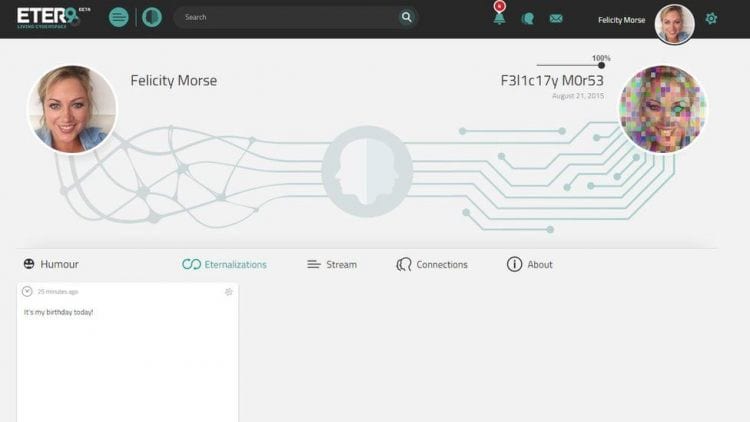The image size is (750, 422).
Task: Click the pixelated counterpart avatar
Action: (662, 109)
